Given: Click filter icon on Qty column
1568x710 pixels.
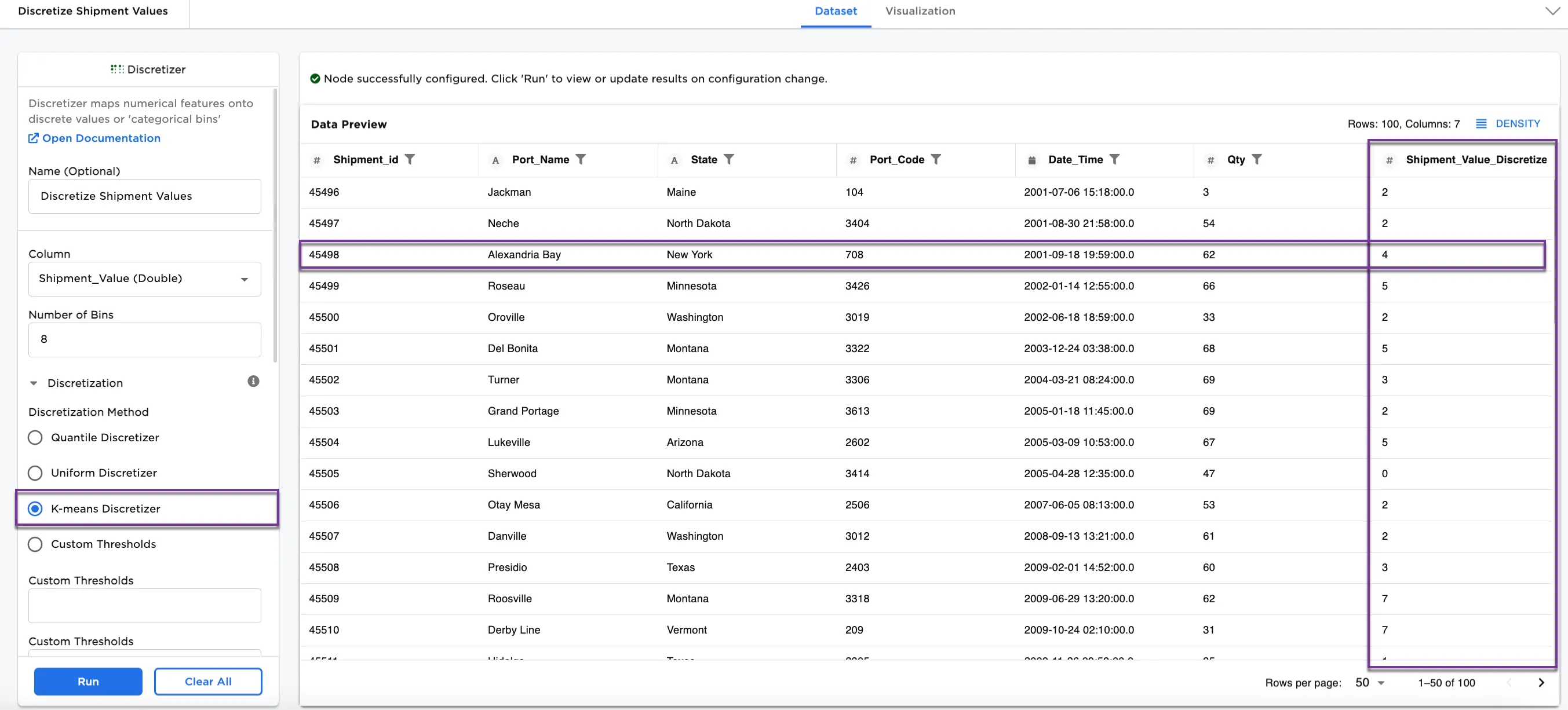Looking at the screenshot, I should tap(1256, 159).
